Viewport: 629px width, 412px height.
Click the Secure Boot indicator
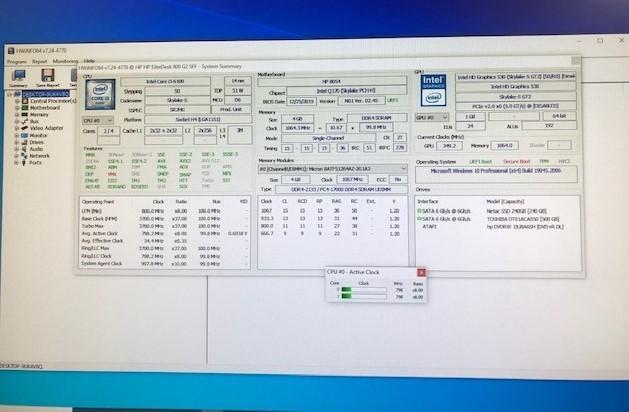pos(517,162)
